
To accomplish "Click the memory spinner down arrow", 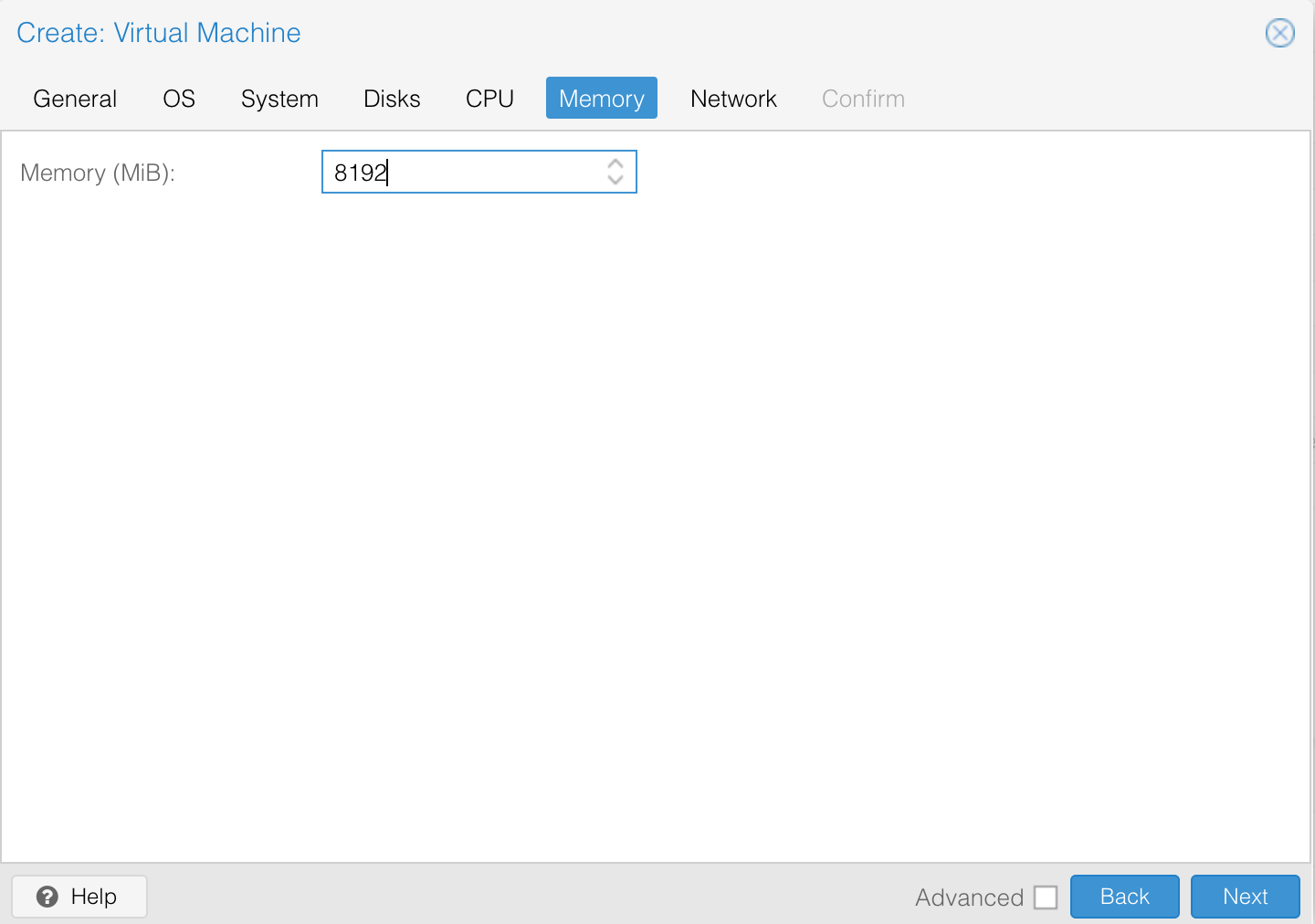I will pos(615,179).
